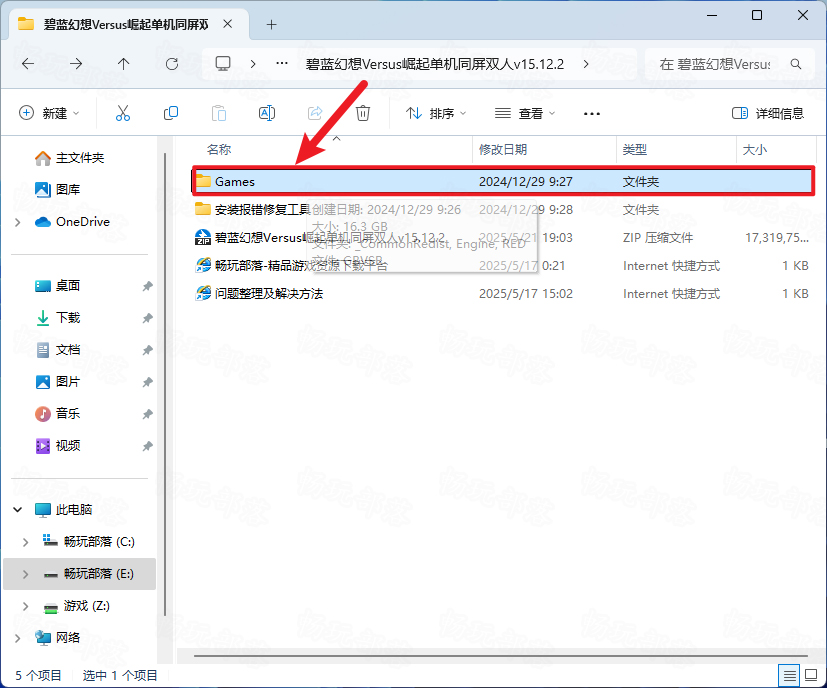Select the 碧蓝幻想Versus ZIP archive file
The width and height of the screenshot is (827, 688).
(503, 237)
